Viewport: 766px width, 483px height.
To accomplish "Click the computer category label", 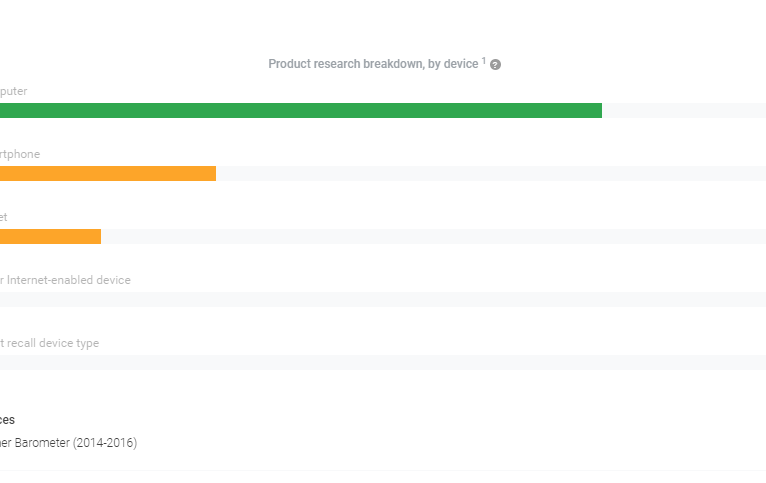I will coord(14,91).
